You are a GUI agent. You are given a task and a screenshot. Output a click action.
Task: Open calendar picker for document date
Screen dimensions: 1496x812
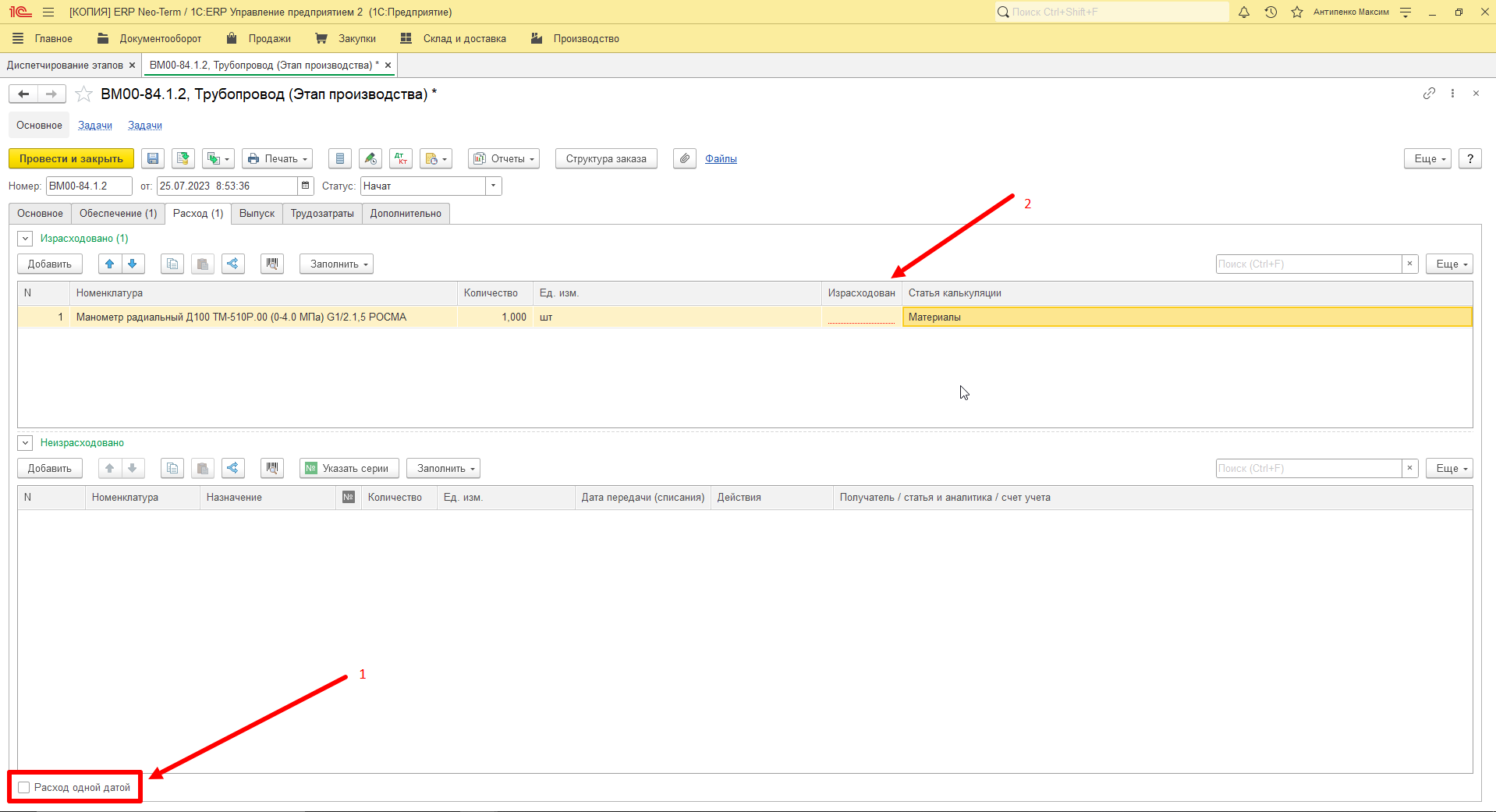point(306,186)
